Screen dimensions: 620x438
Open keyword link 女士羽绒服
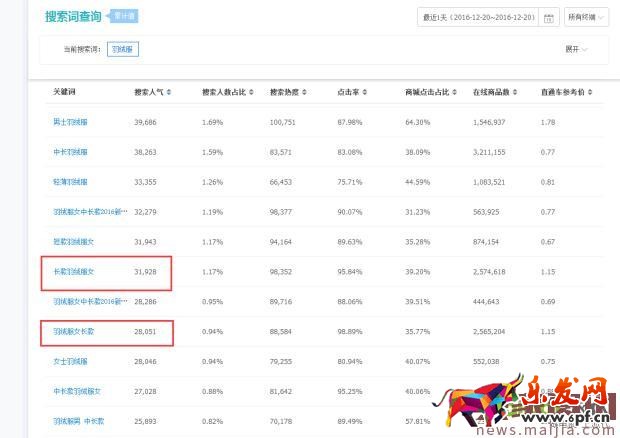(70, 361)
